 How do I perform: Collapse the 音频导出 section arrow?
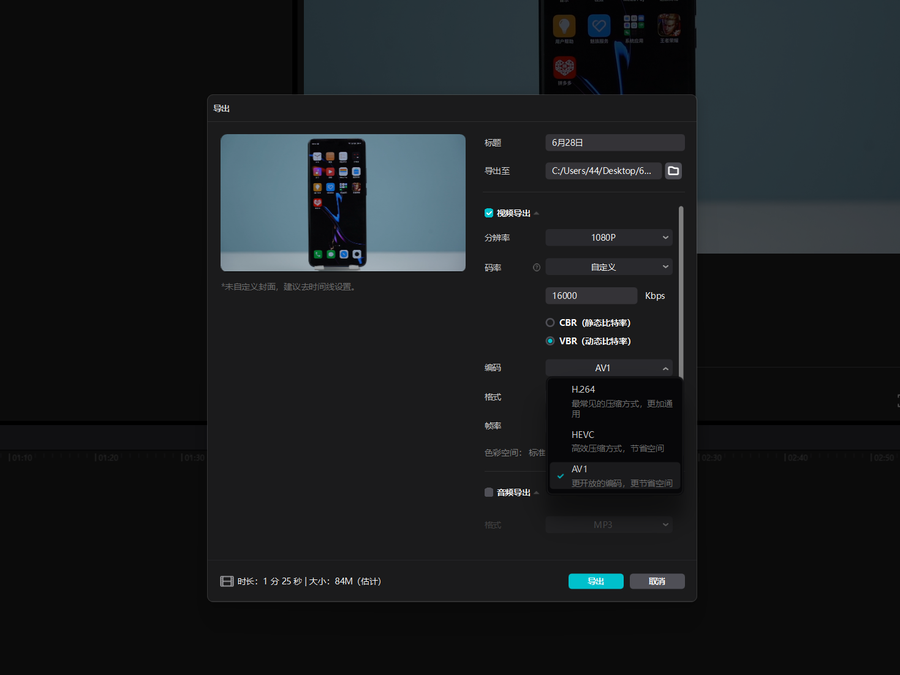(x=537, y=492)
